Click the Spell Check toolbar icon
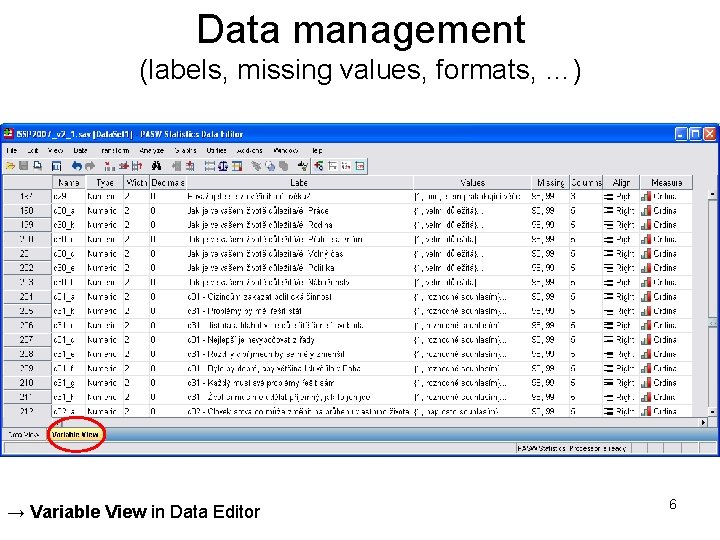720x540 pixels. click(x=303, y=166)
